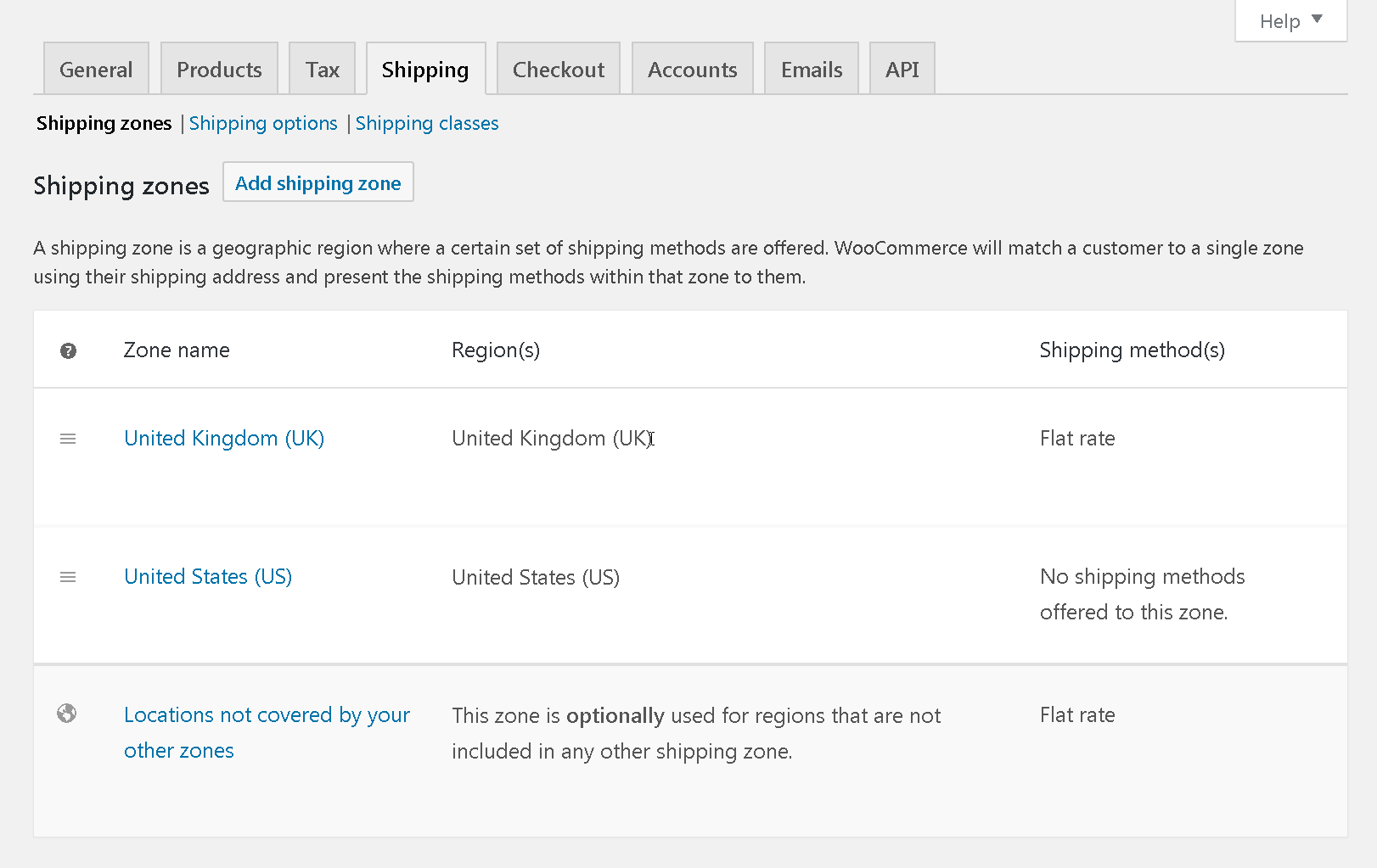Select the Shipping tab

coord(425,68)
